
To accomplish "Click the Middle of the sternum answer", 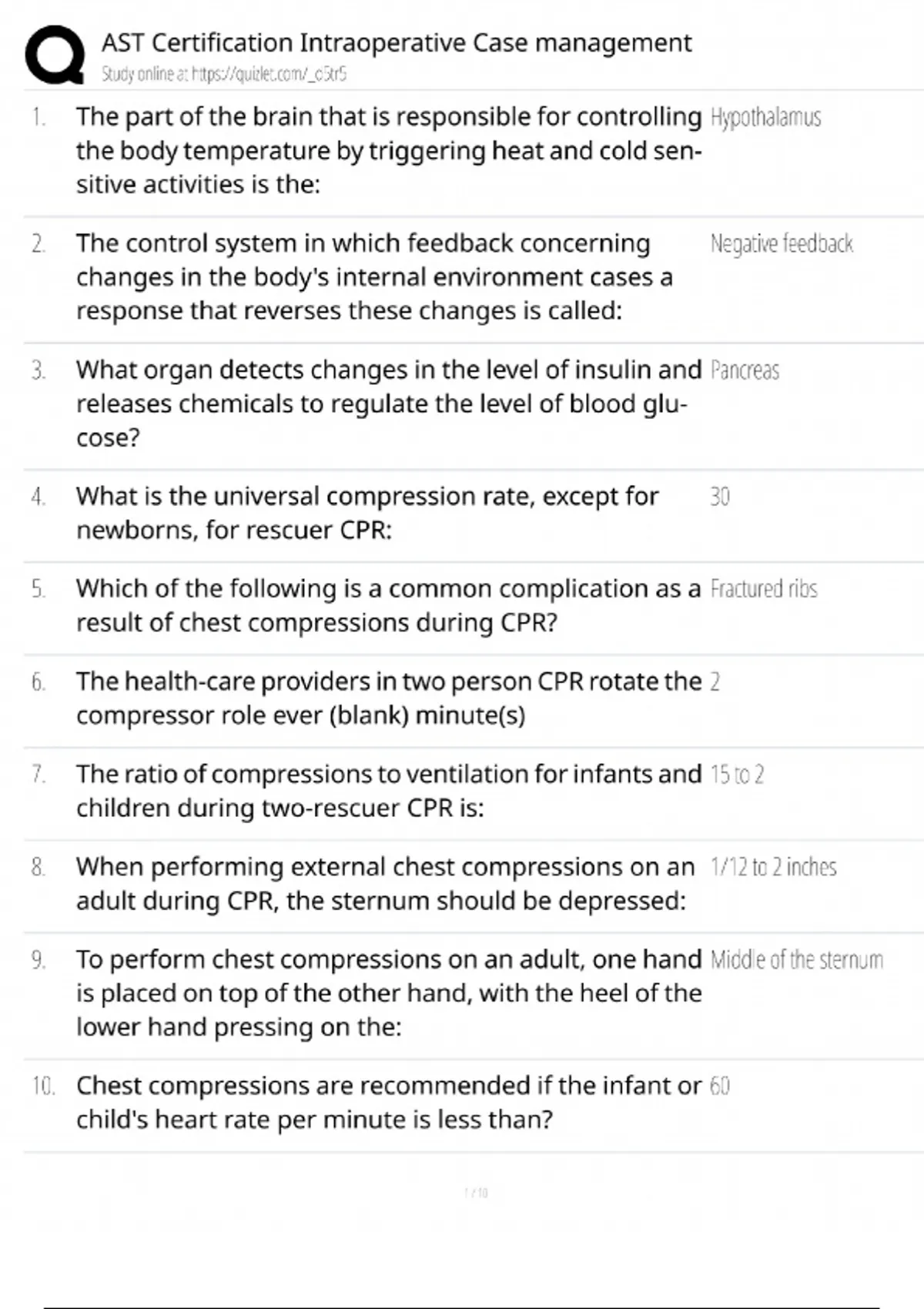I will (x=797, y=960).
